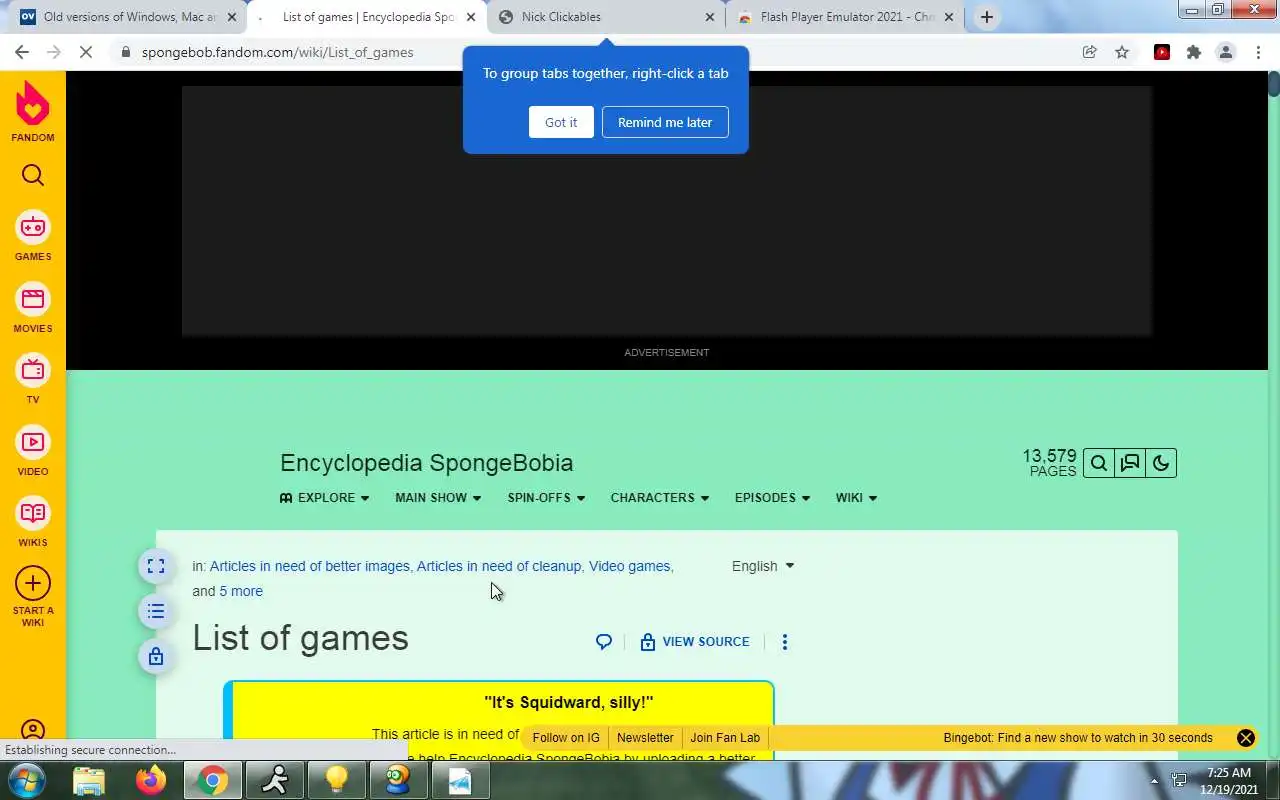Click the browser back arrow

[22, 52]
